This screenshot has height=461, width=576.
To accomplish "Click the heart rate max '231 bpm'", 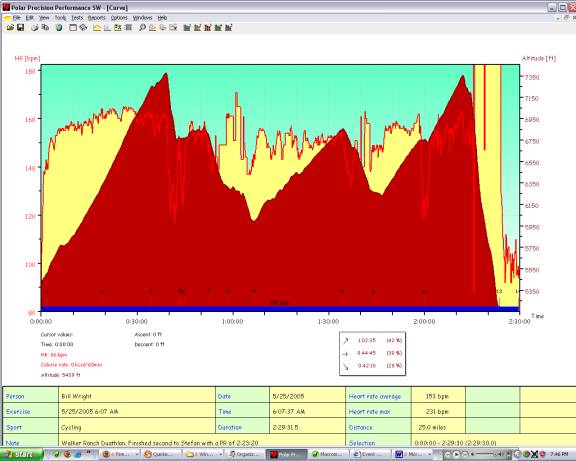I will 438,411.
